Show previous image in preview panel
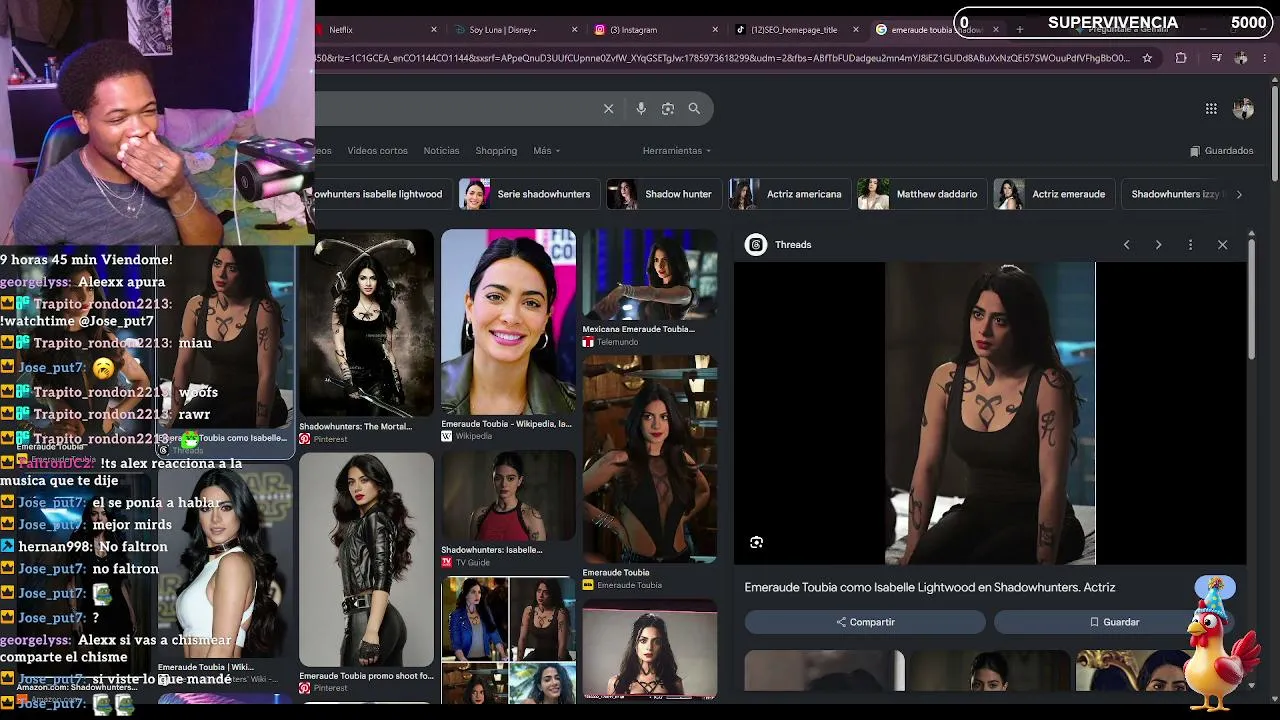Image resolution: width=1280 pixels, height=720 pixels. coord(1126,245)
